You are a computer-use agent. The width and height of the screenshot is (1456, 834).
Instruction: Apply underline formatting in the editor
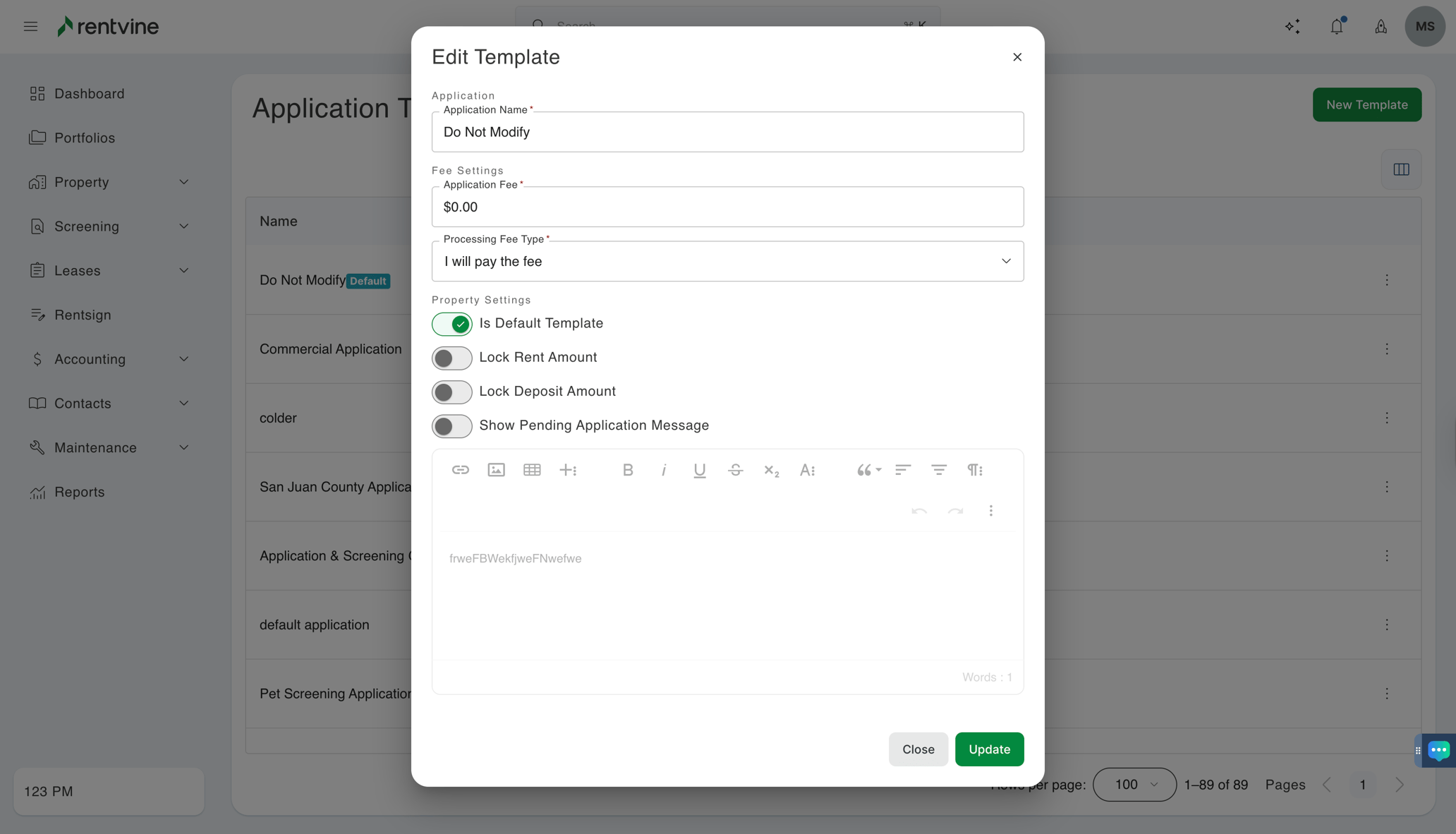pyautogui.click(x=699, y=469)
